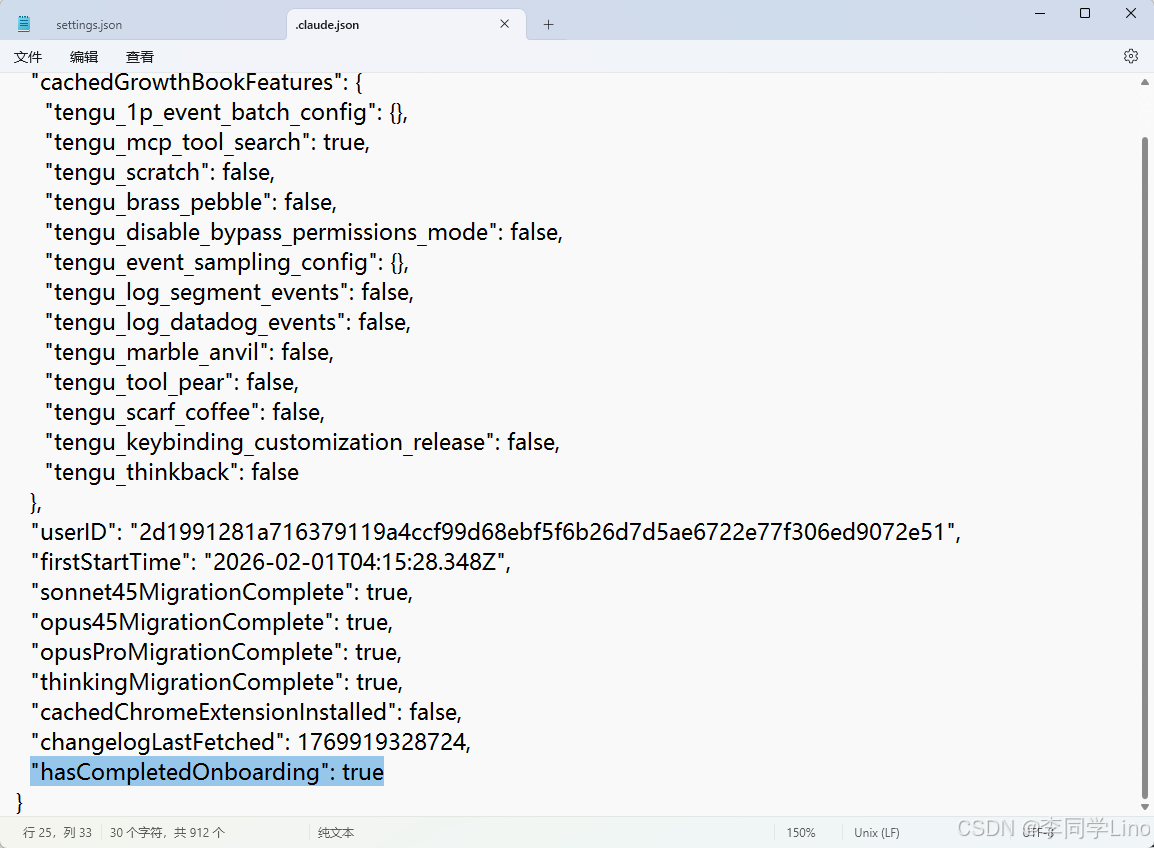Click the "opusProMigrationComplete" line

216,652
